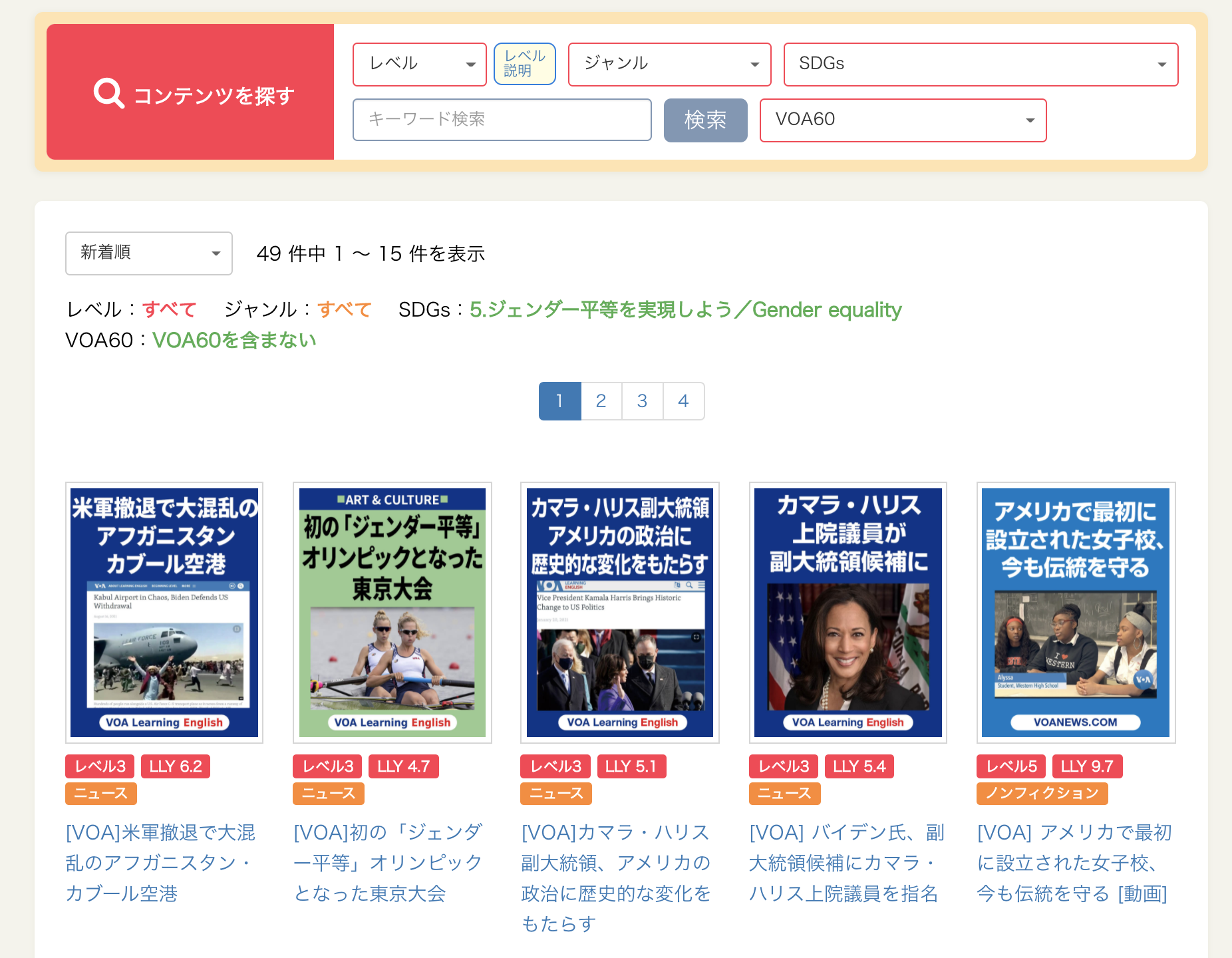The image size is (1232, 958).
Task: Open the link [VOA]初の「ジェンダー平等」オリンピックとなった東京大会
Action: click(x=388, y=863)
